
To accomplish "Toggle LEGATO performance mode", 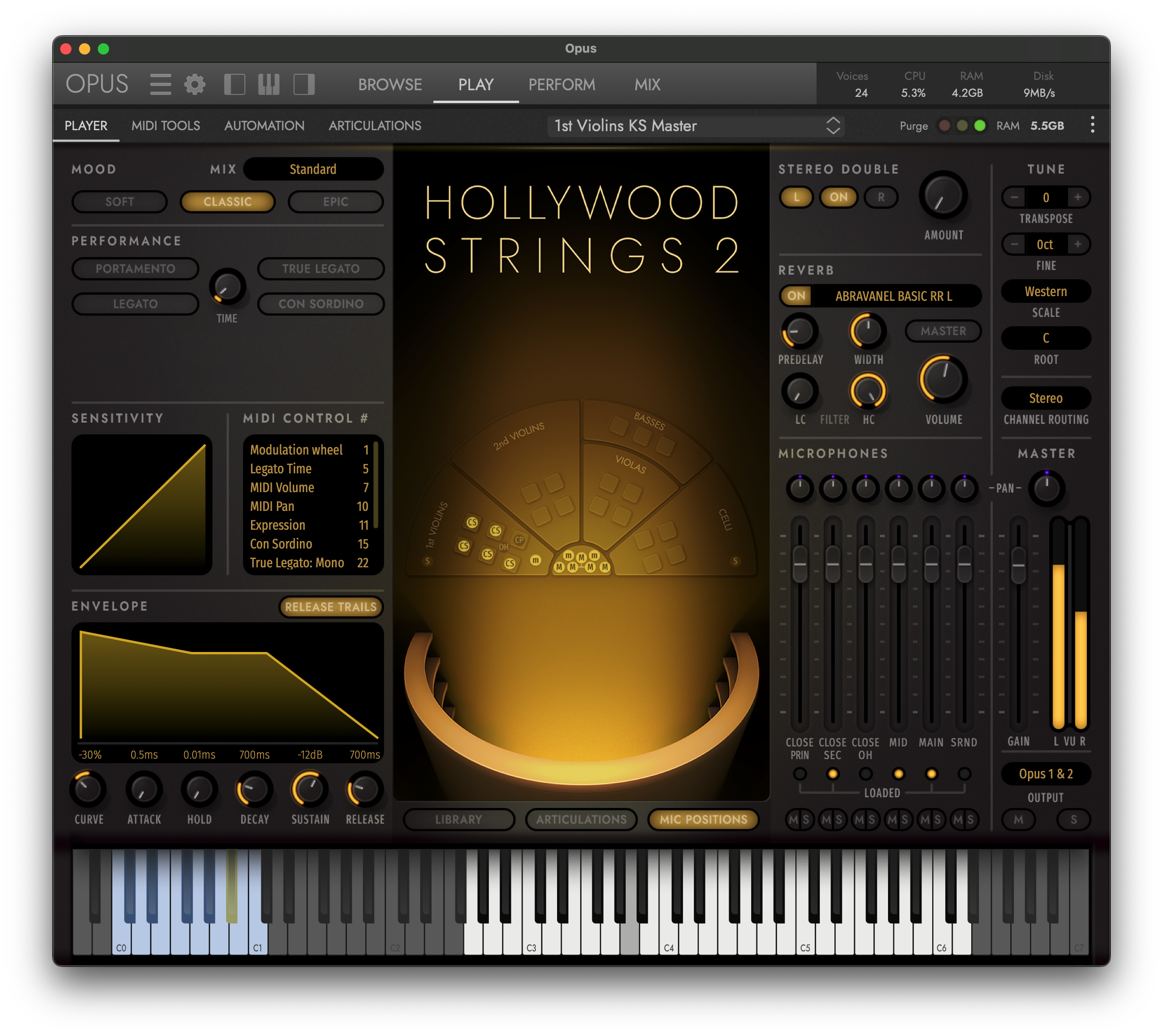I will point(135,304).
